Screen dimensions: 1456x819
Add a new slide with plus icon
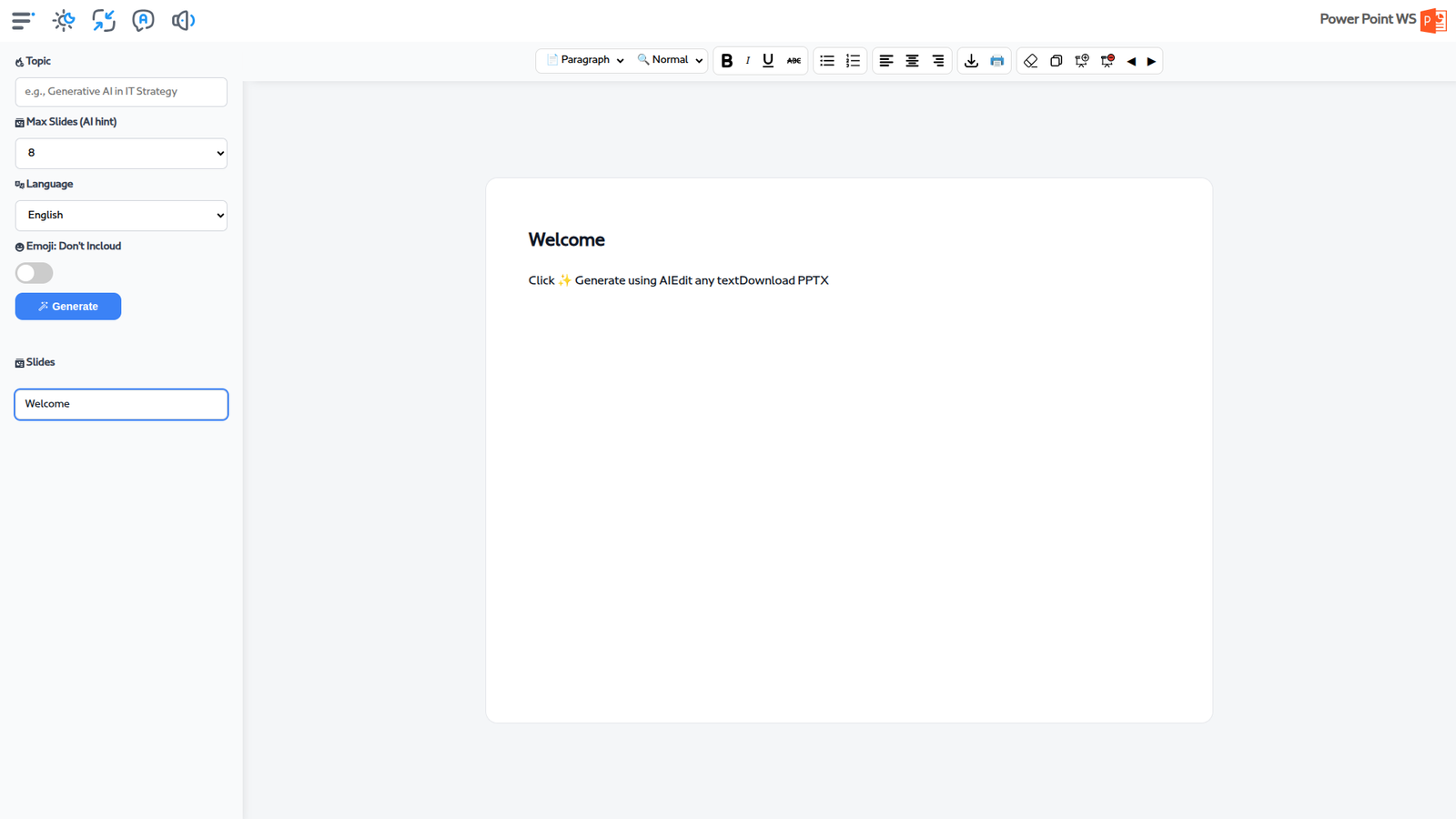[1081, 61]
